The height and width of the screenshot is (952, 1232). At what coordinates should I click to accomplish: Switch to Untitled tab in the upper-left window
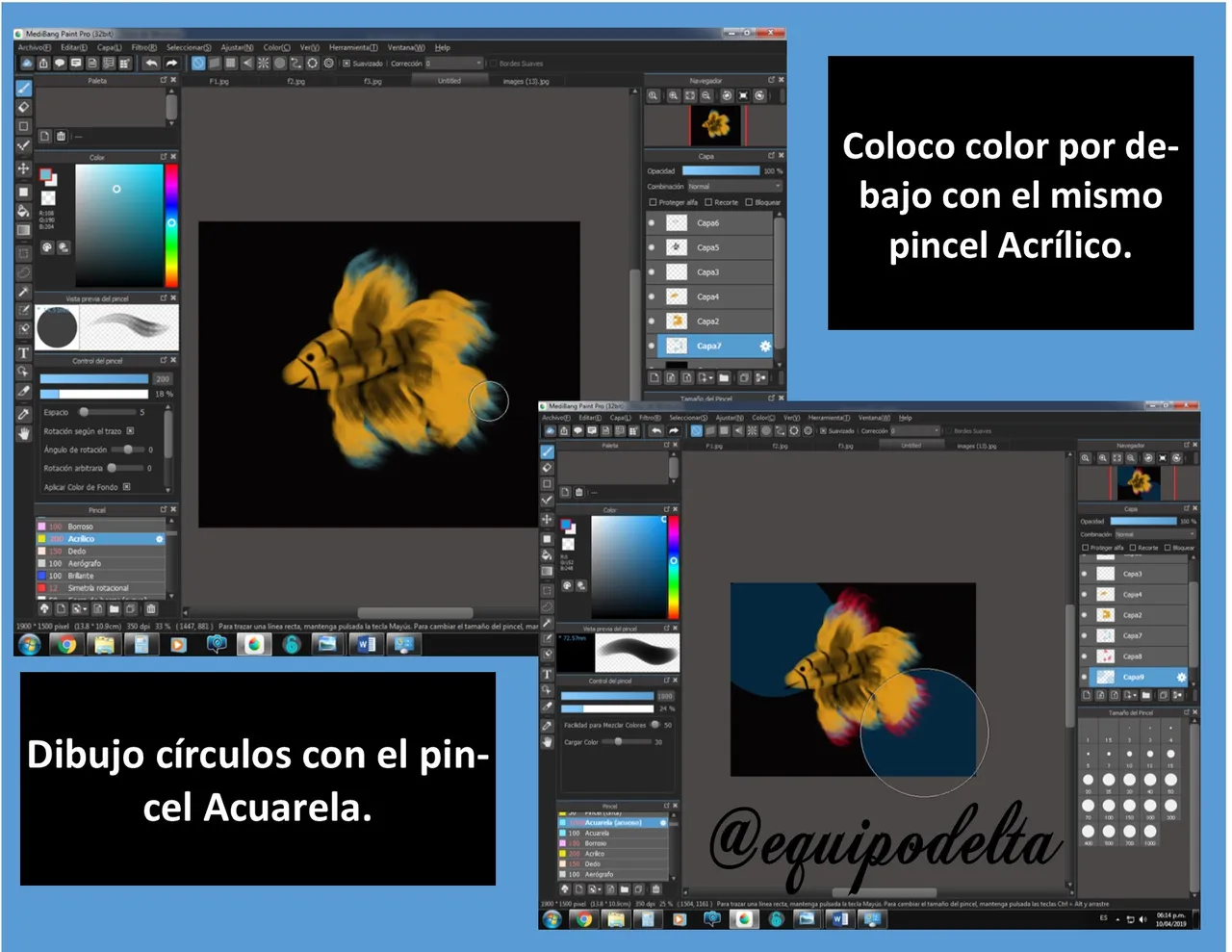[449, 82]
